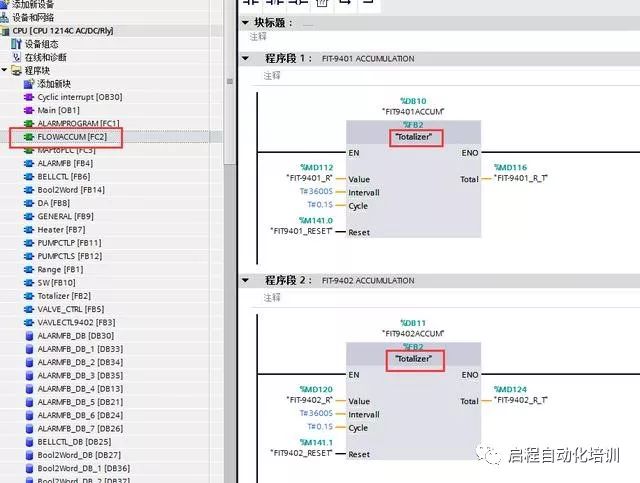Click the 设备组态 device configuration icon
Screen dimensions: 640x483
pos(16,44)
